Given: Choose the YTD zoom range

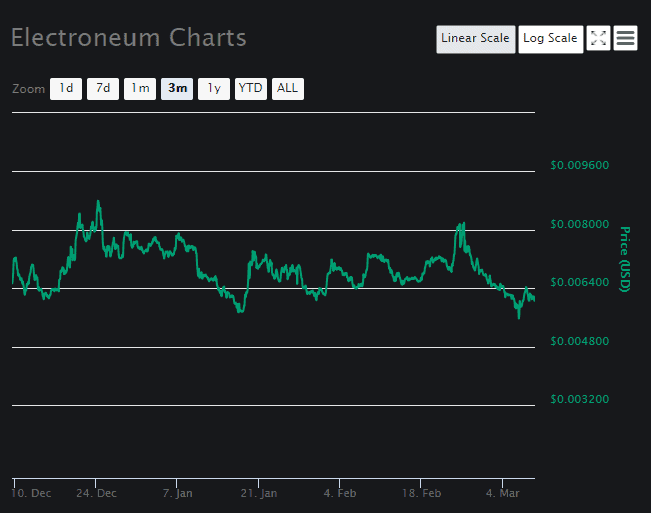Looking at the screenshot, I should pos(251,89).
